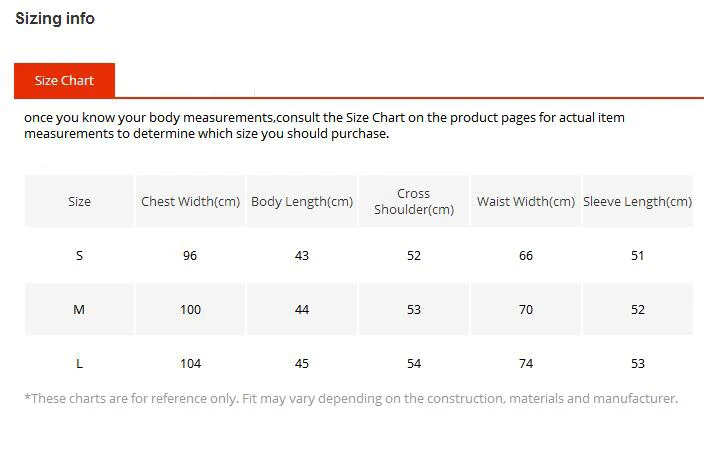Click body length value 43
Viewport: 713px width, 463px height.
(x=302, y=255)
